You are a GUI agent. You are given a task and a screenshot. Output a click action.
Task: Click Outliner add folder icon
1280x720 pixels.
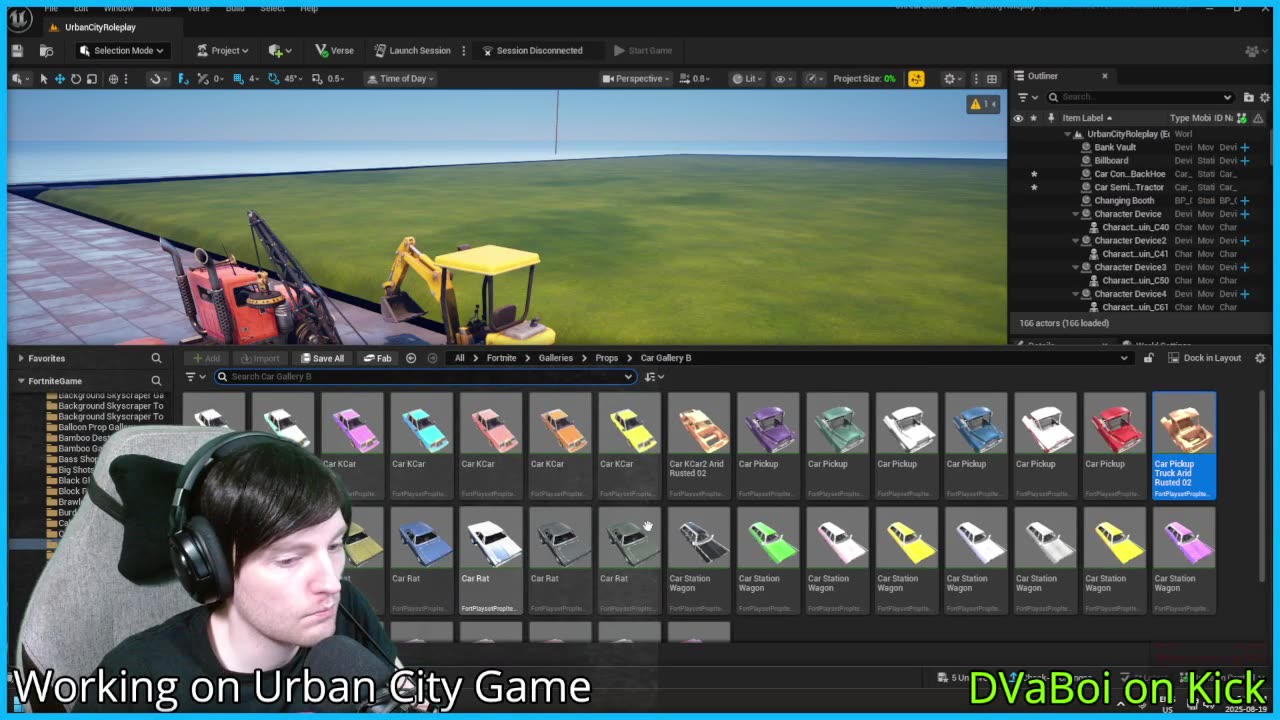coord(1248,97)
